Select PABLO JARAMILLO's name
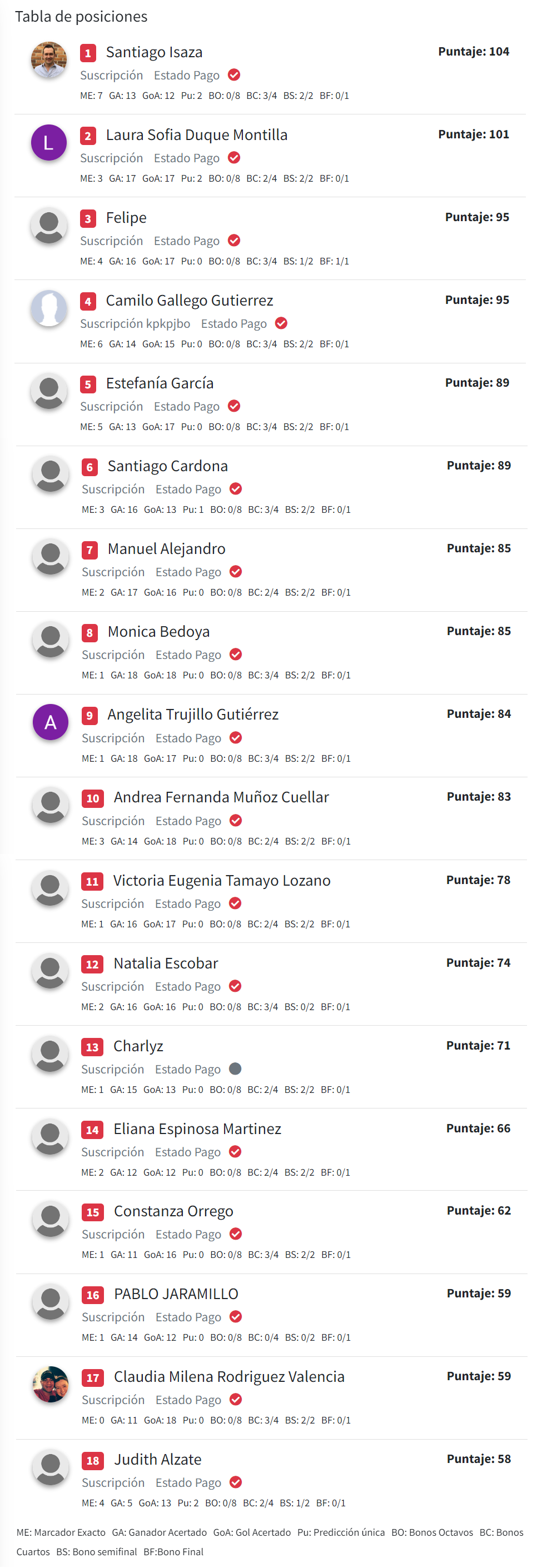 point(176,1294)
